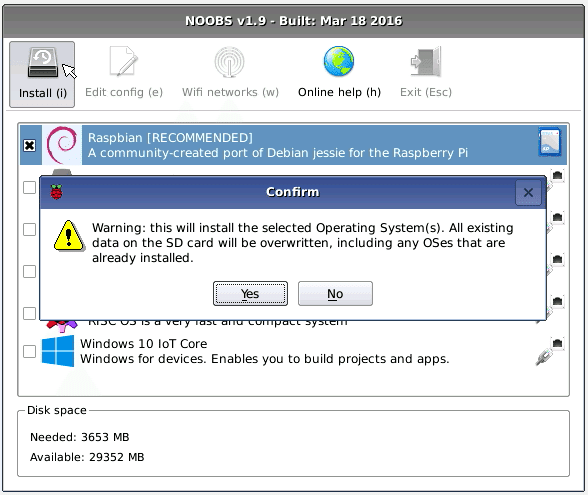Tick the checkbox just above Windows 10 IoT Core

coord(30,313)
